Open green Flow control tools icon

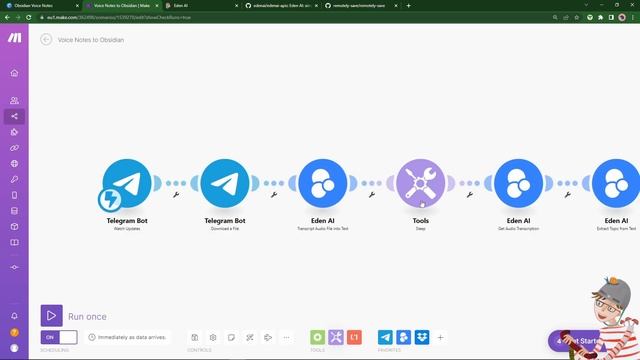[318, 337]
